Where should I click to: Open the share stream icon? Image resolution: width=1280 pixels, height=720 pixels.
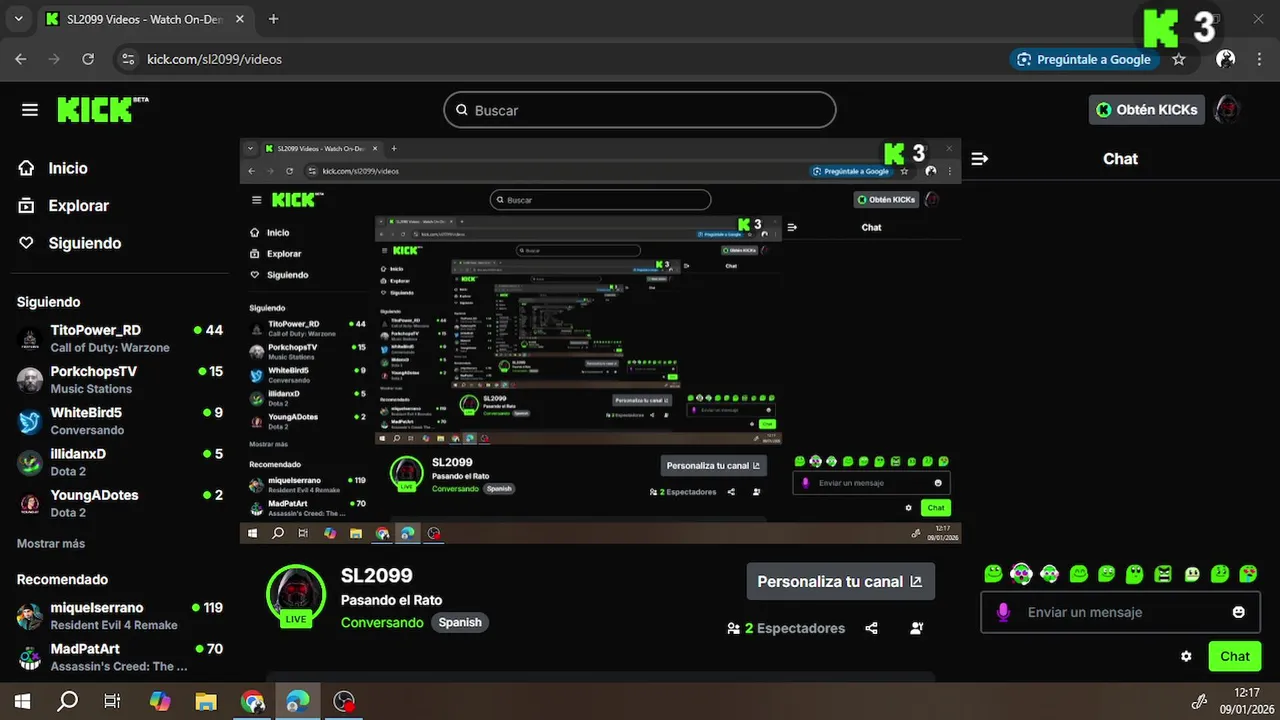[872, 628]
